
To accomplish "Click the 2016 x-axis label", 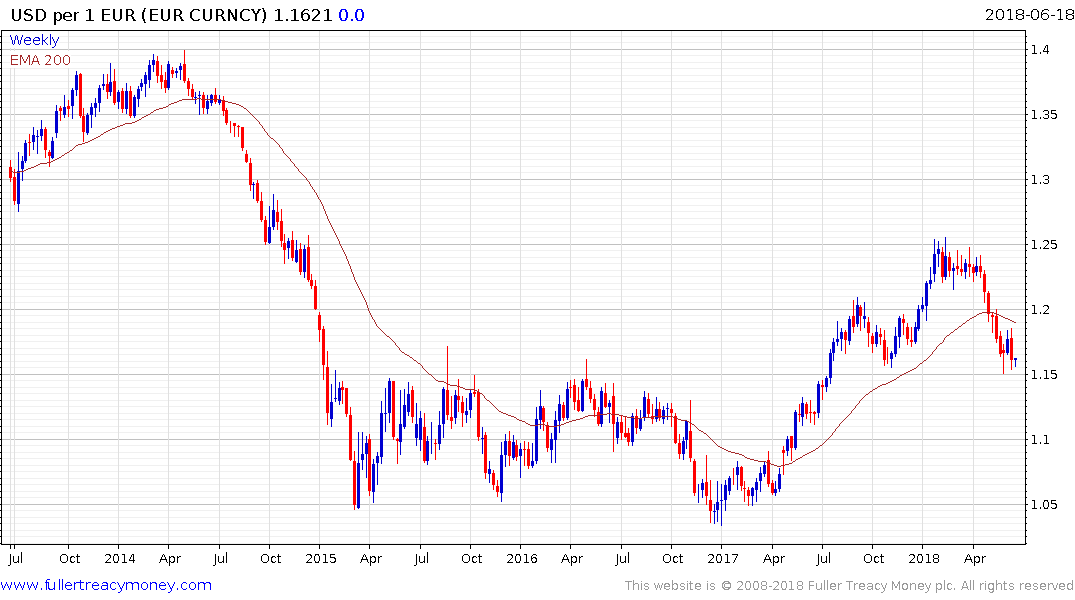I will pyautogui.click(x=522, y=559).
